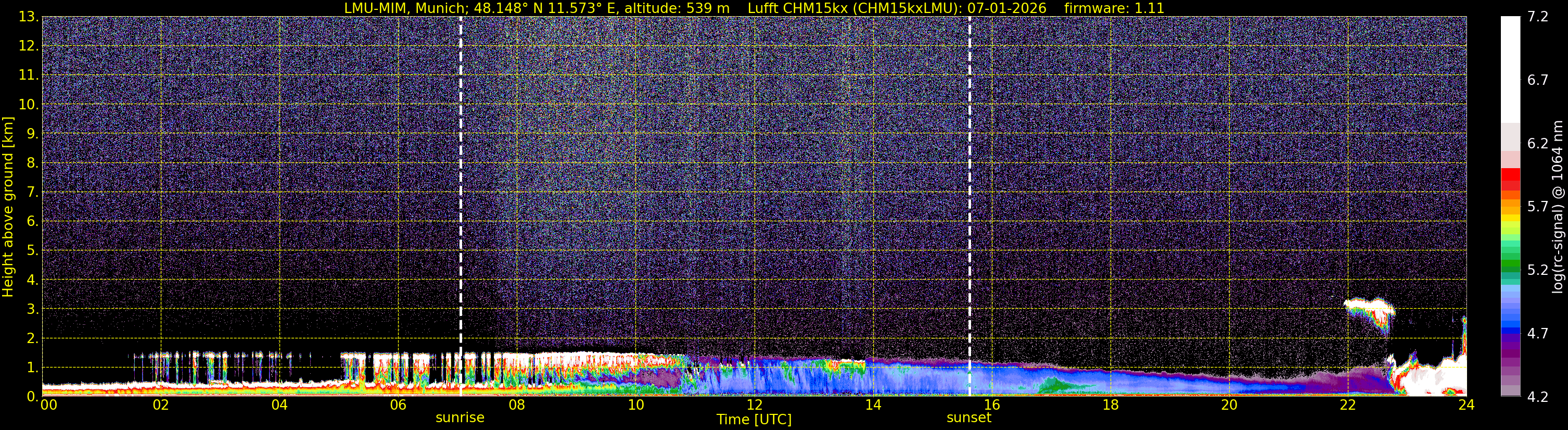Viewport: 1568px width, 430px height.
Task: Click the height axis tick '10.'
Action: coord(29,104)
